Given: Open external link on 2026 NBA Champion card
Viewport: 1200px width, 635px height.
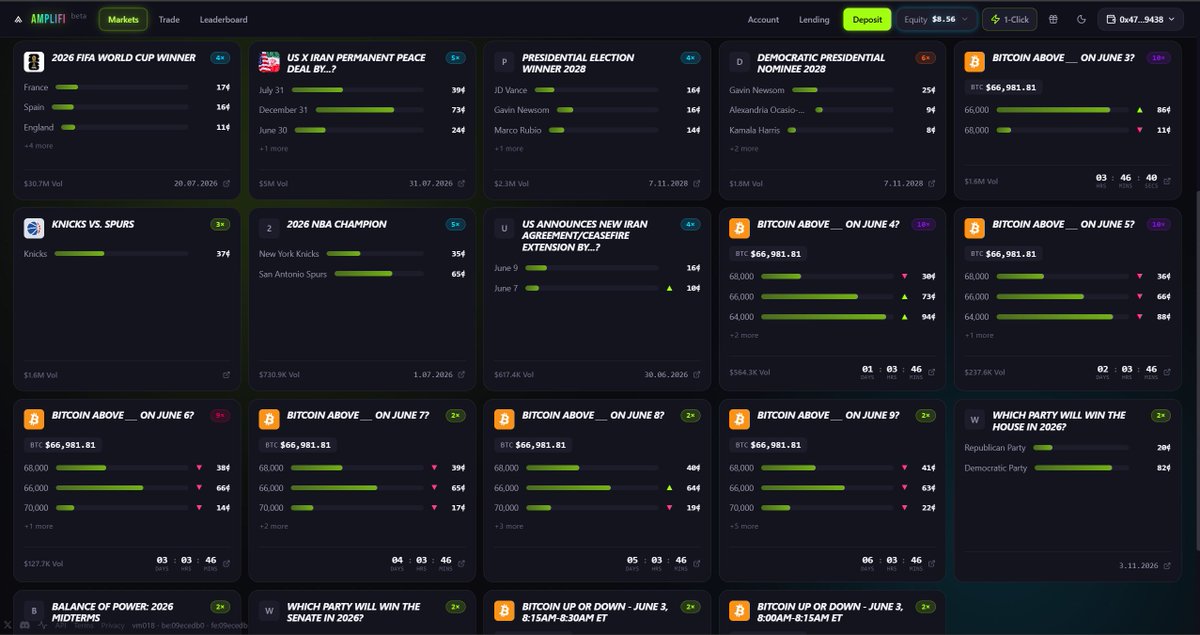Looking at the screenshot, I should pyautogui.click(x=461, y=375).
